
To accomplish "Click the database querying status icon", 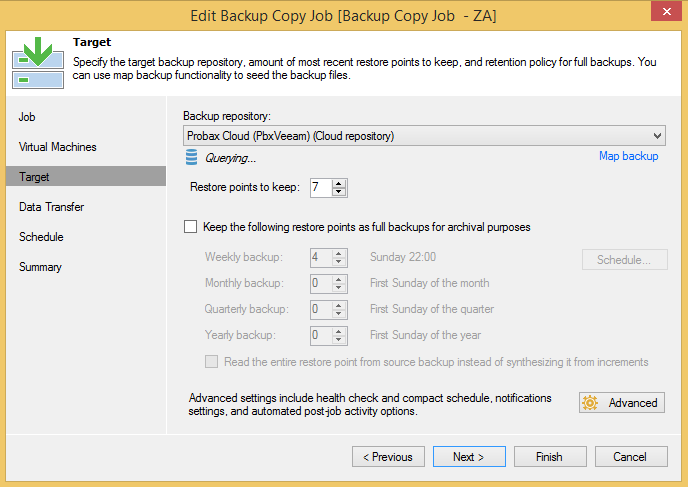I will 191,157.
